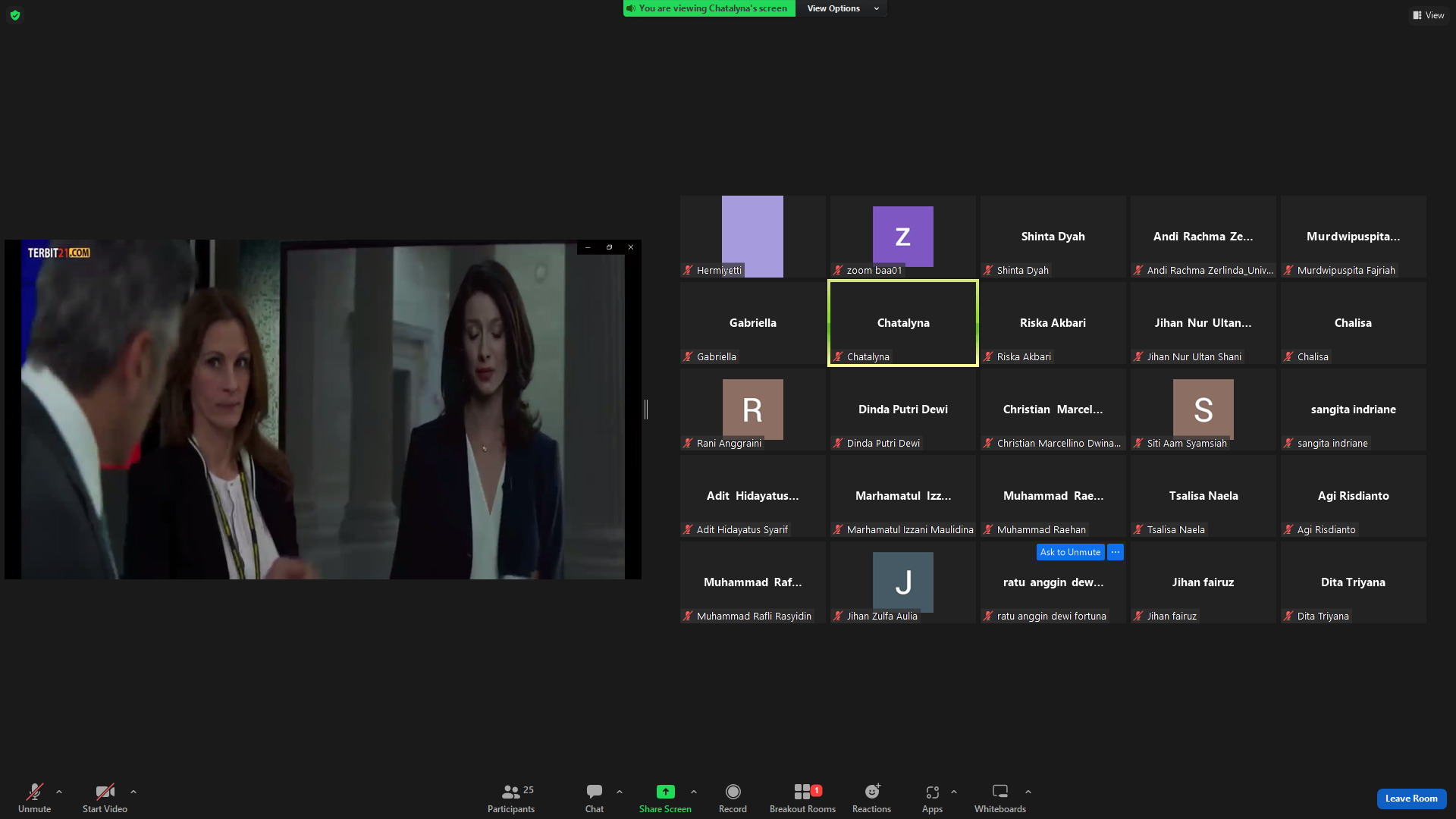The width and height of the screenshot is (1456, 819).
Task: Click the muted mic icon next to Dinda Putri Dewi
Action: click(838, 443)
